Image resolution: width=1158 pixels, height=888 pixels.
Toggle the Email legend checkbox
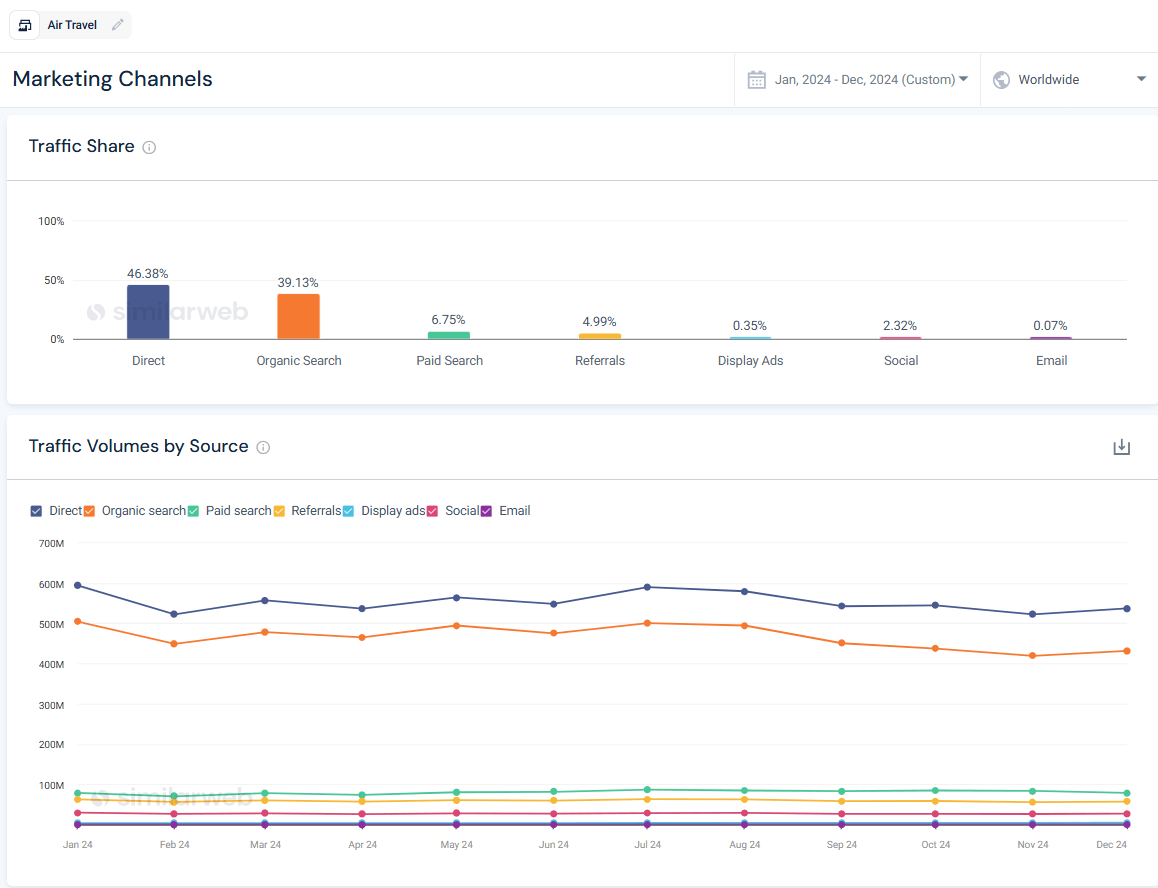tap(484, 510)
